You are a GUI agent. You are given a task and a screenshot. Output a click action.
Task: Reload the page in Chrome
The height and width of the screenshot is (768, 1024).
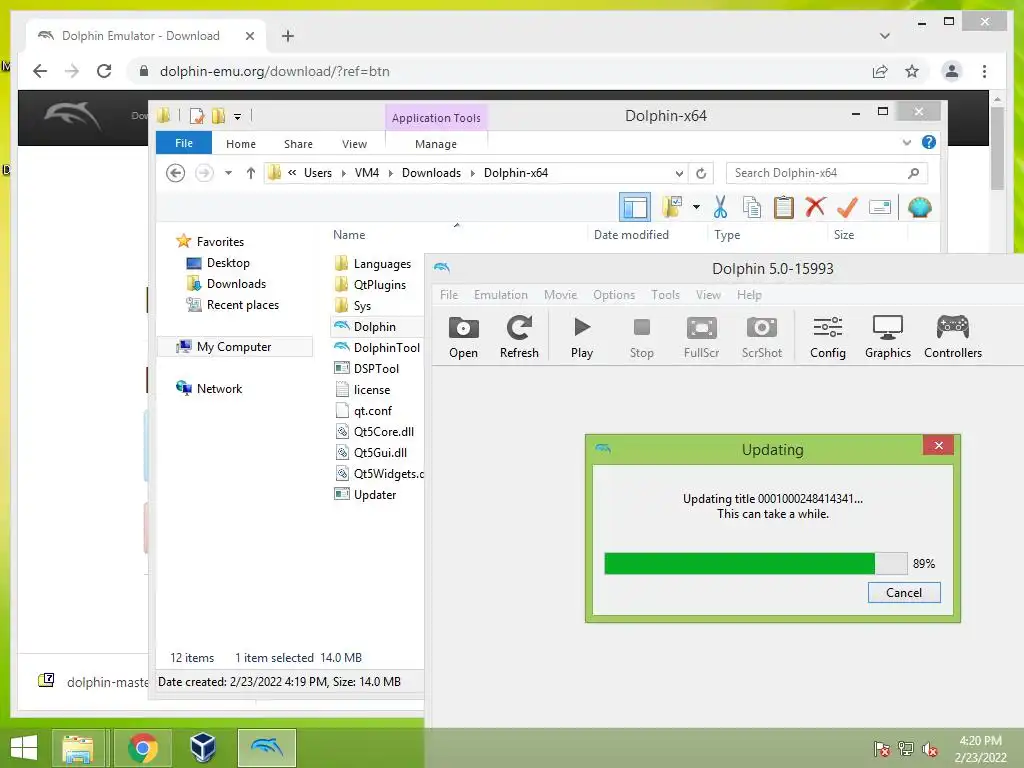(104, 71)
